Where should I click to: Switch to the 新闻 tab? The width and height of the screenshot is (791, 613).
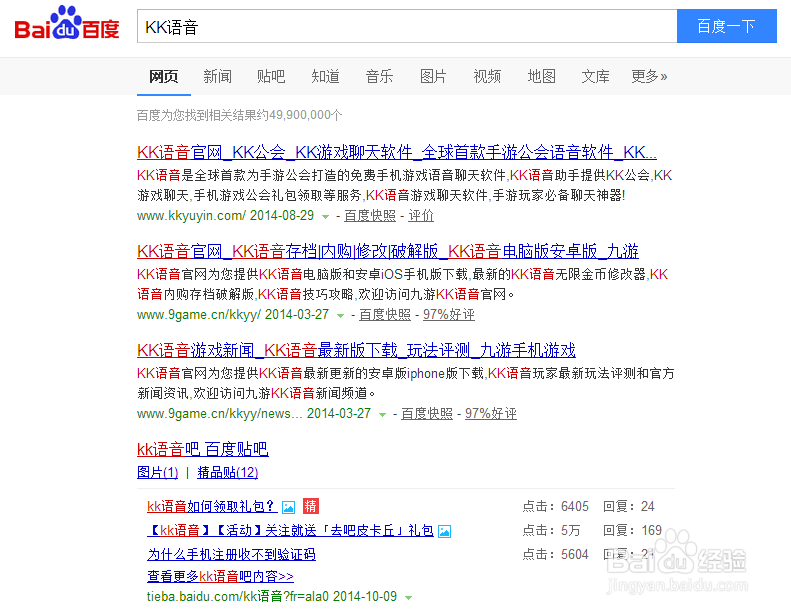(217, 77)
